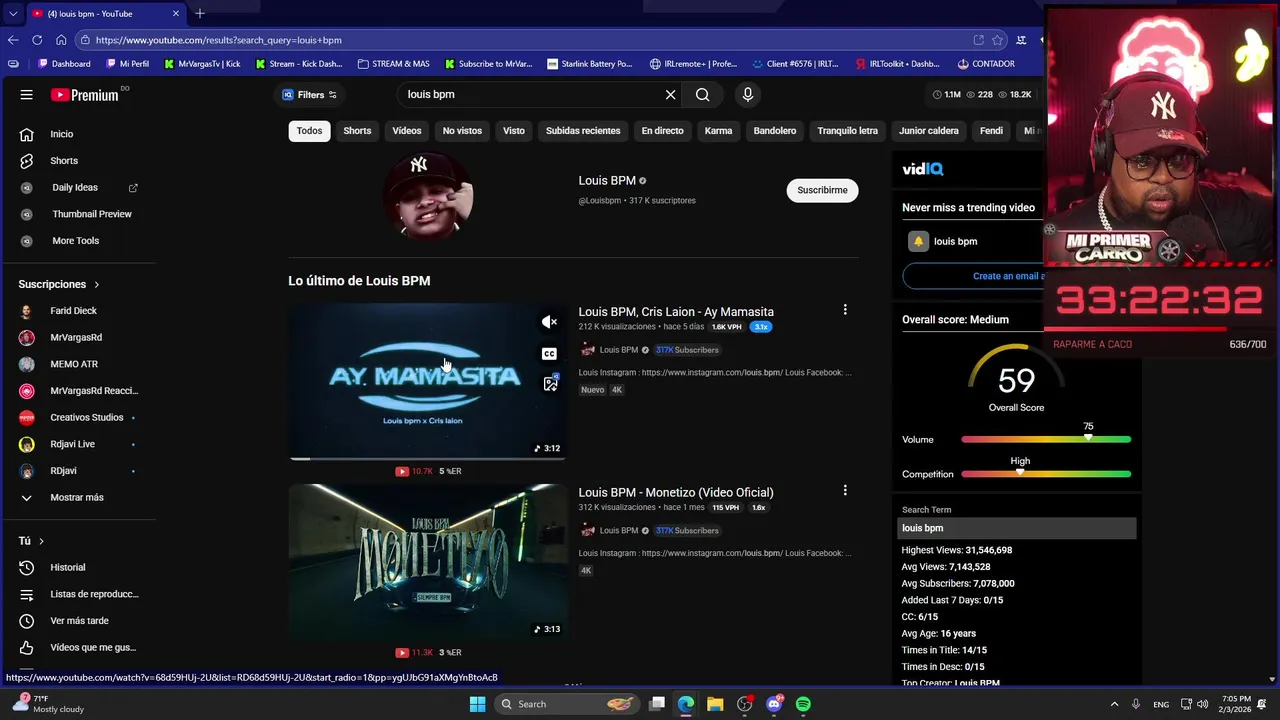Screen dimensions: 1280x720
Task: Open Ver más tarde list
Action: pos(79,621)
